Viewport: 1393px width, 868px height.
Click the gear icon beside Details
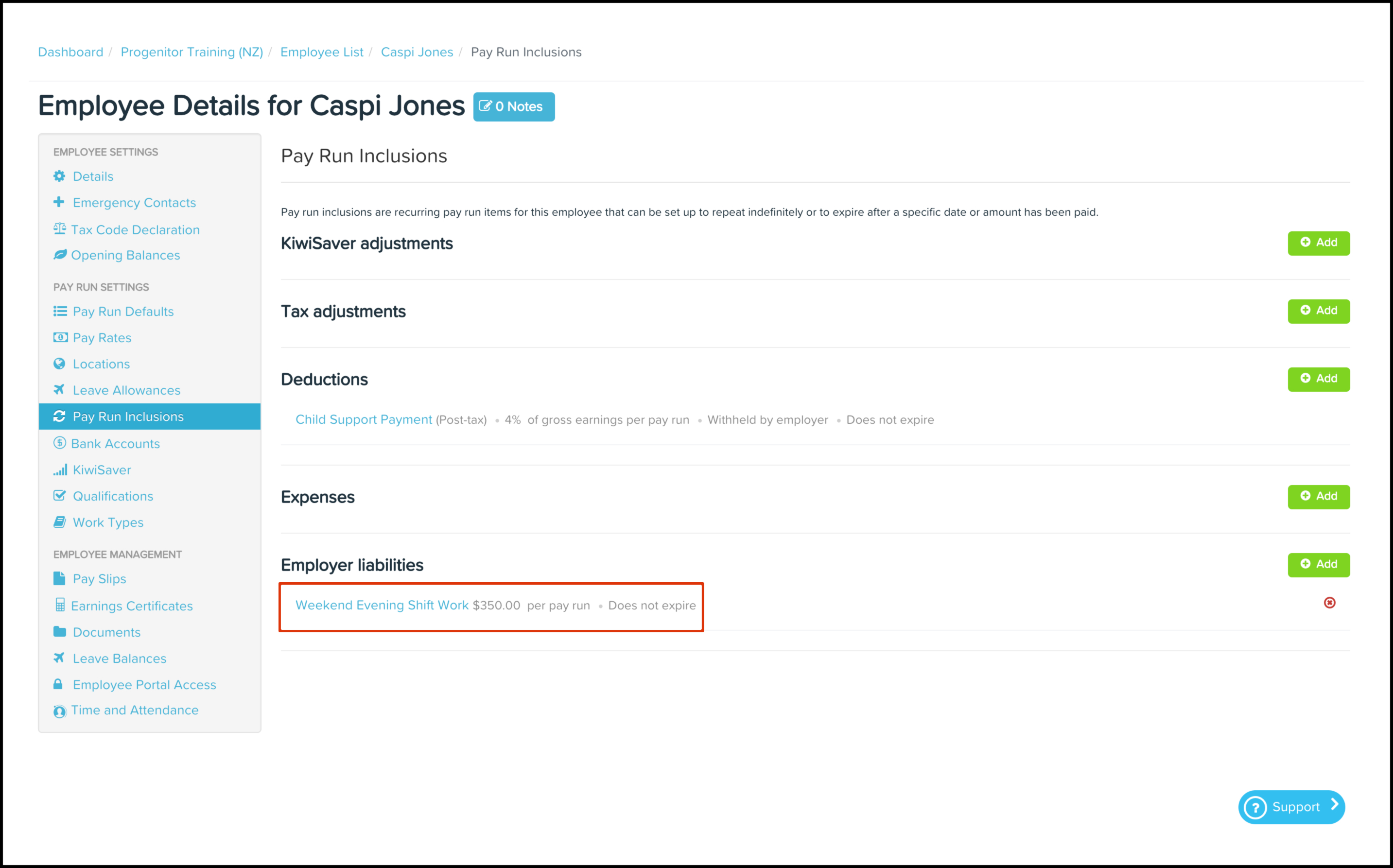pos(59,176)
